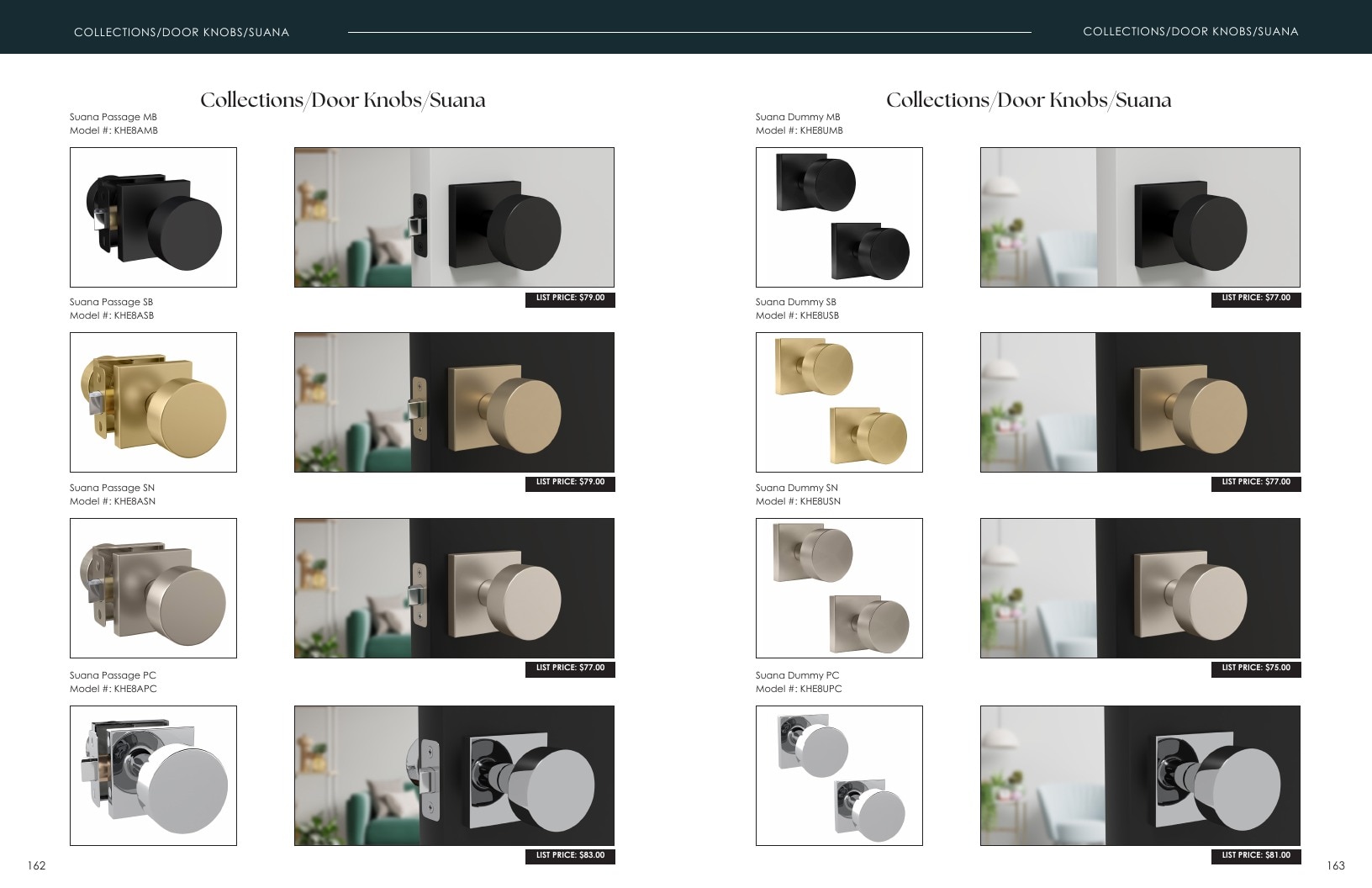
Task: Open the Passage MB lifestyle door photo
Action: coord(454,217)
